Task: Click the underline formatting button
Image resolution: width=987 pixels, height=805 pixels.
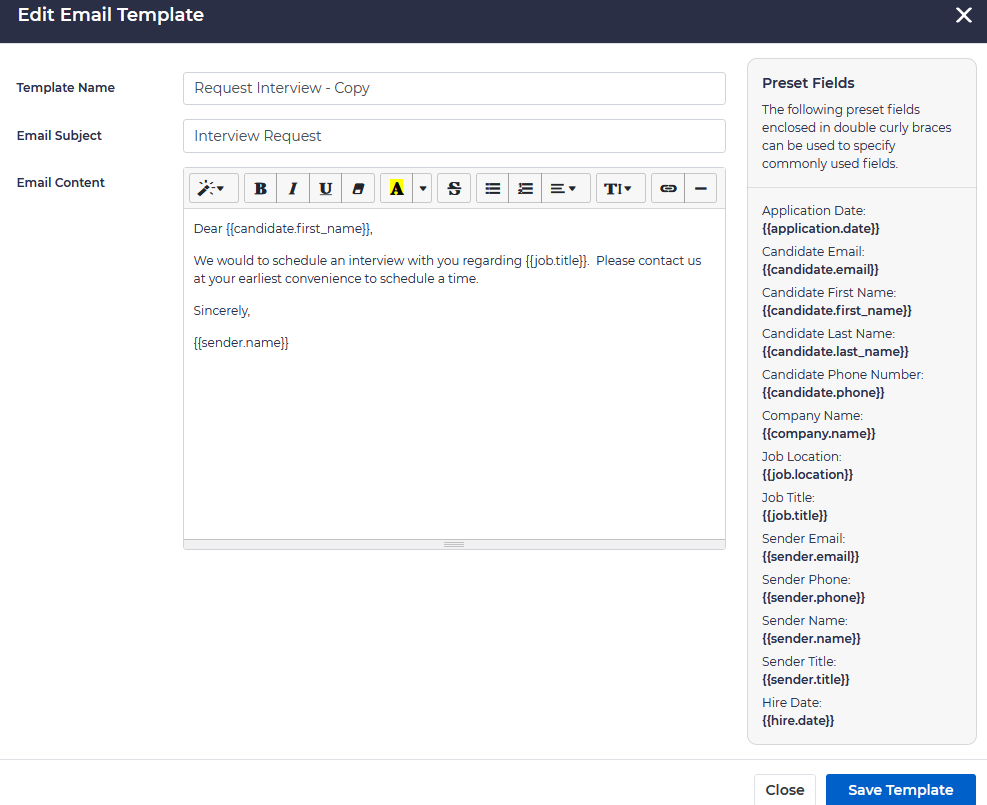Action: pyautogui.click(x=326, y=188)
